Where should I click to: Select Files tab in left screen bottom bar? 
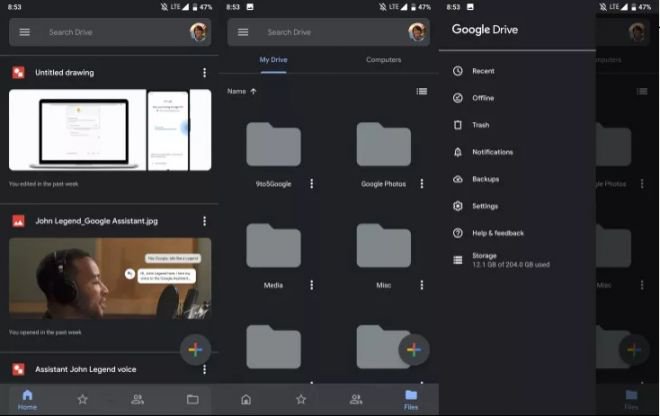click(193, 399)
